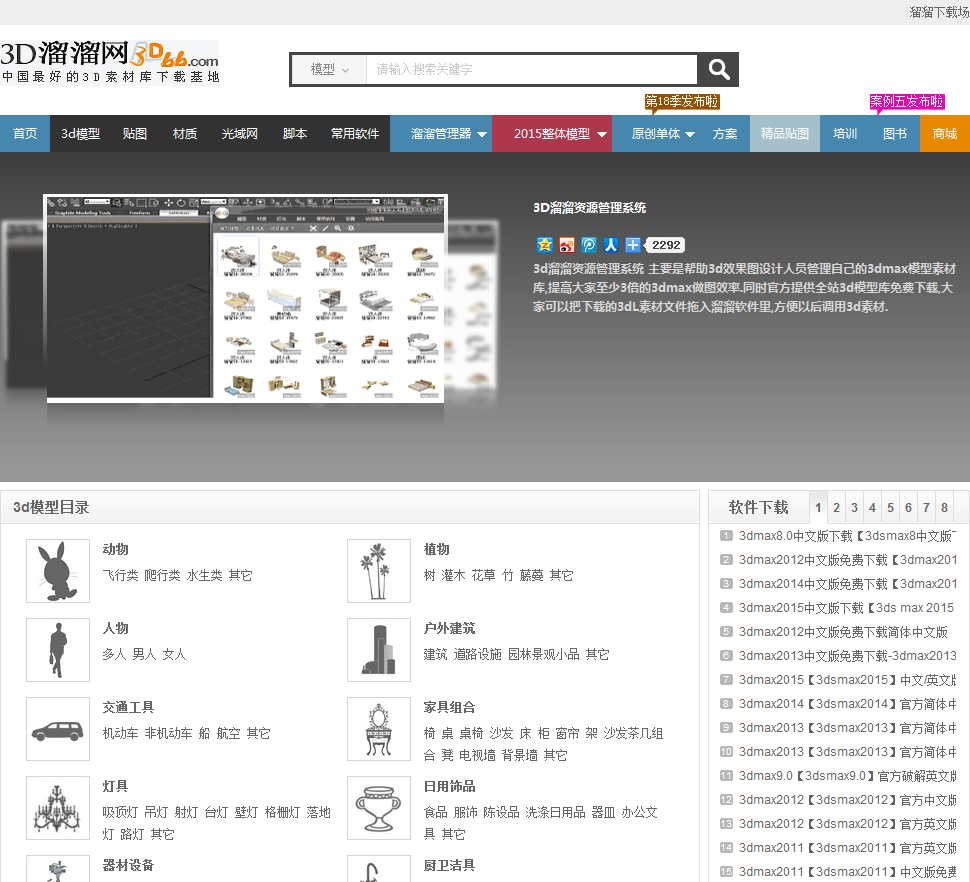Open the 常用软件 navigation item
970x882 pixels.
[x=355, y=134]
